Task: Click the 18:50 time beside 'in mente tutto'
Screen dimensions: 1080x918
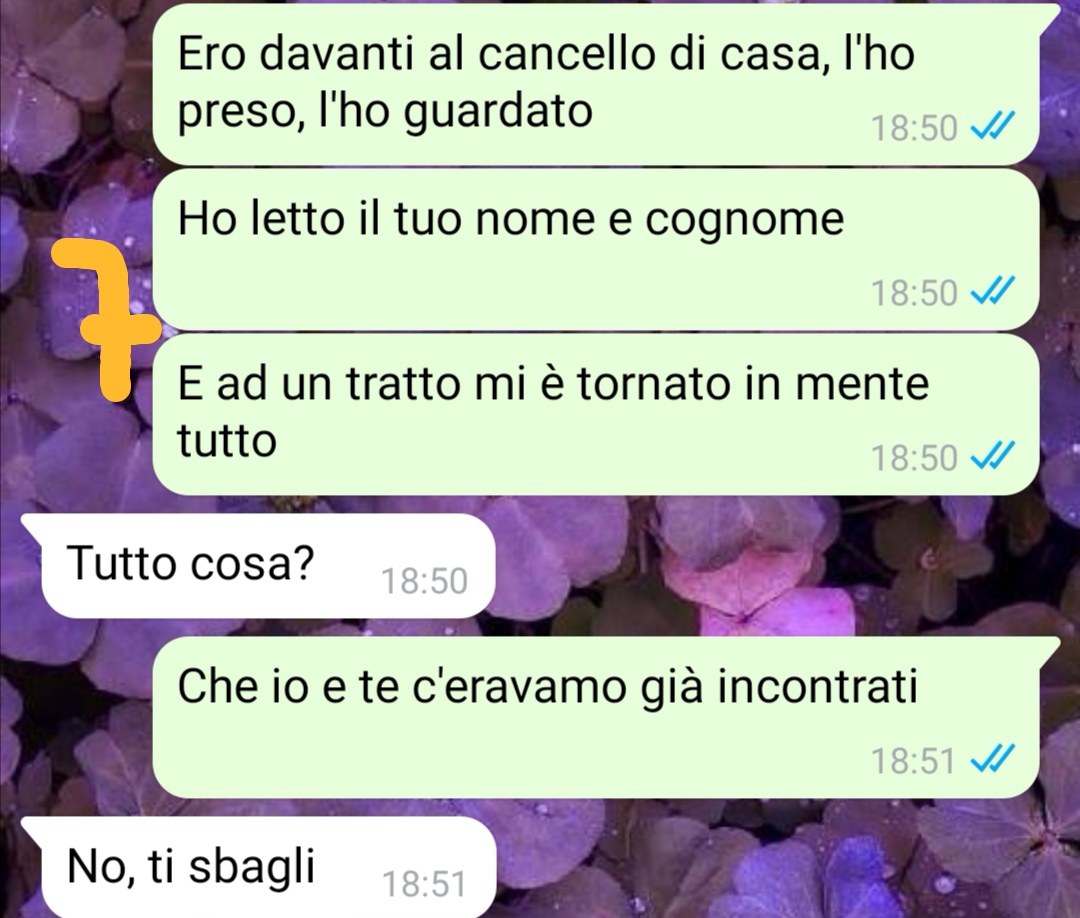Action: (x=914, y=458)
